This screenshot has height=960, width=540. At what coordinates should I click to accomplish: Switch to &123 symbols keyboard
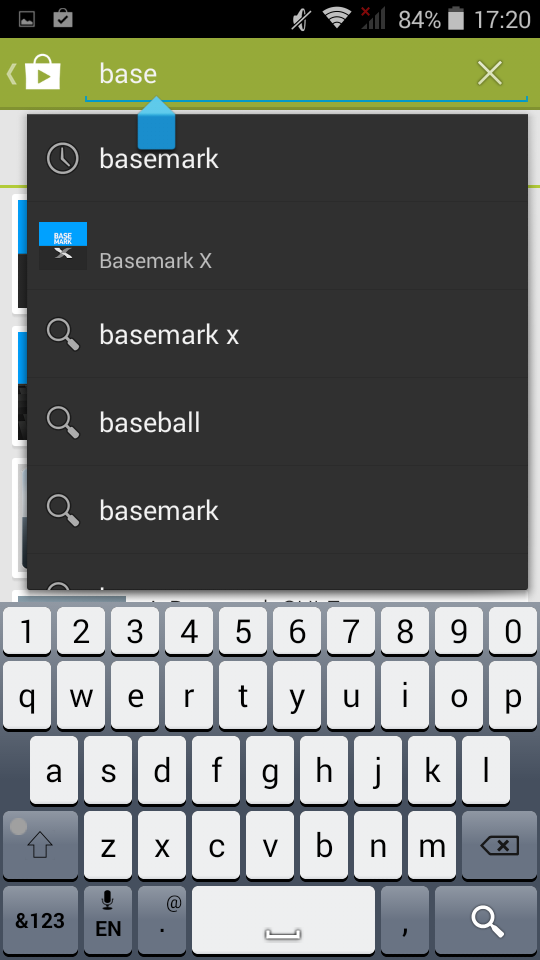click(40, 920)
